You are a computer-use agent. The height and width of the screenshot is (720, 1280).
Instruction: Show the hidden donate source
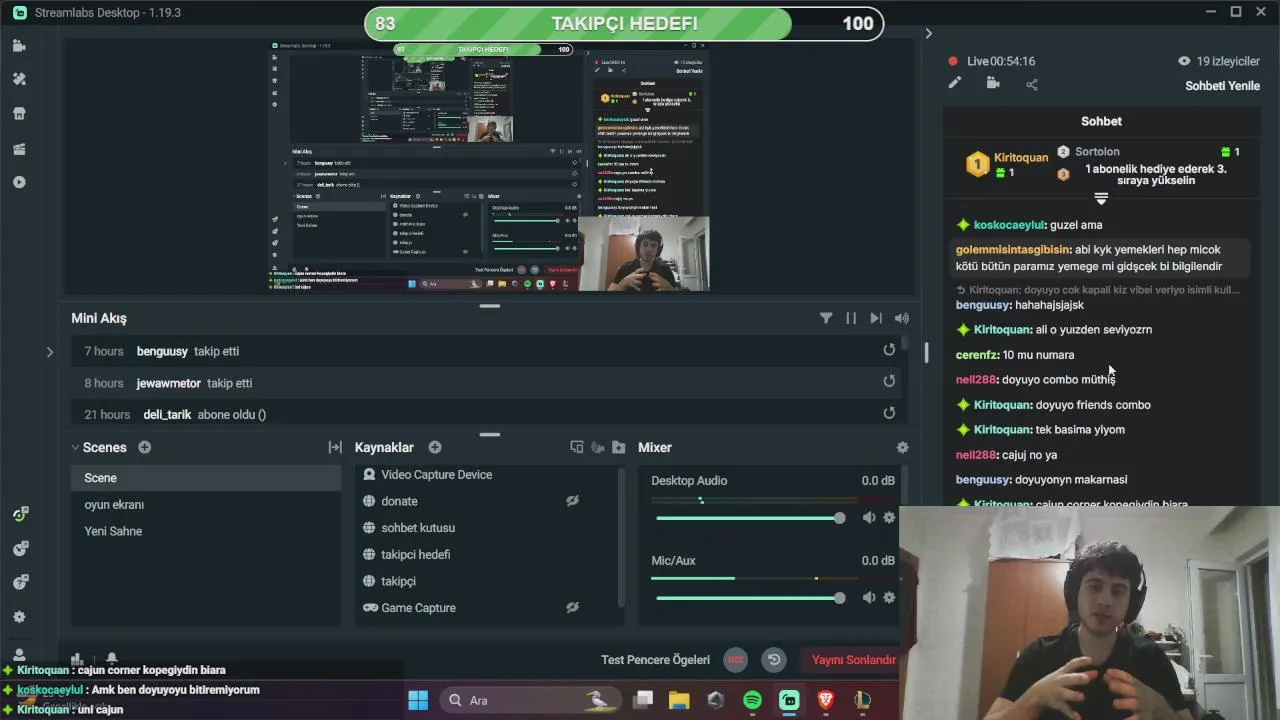tap(572, 501)
